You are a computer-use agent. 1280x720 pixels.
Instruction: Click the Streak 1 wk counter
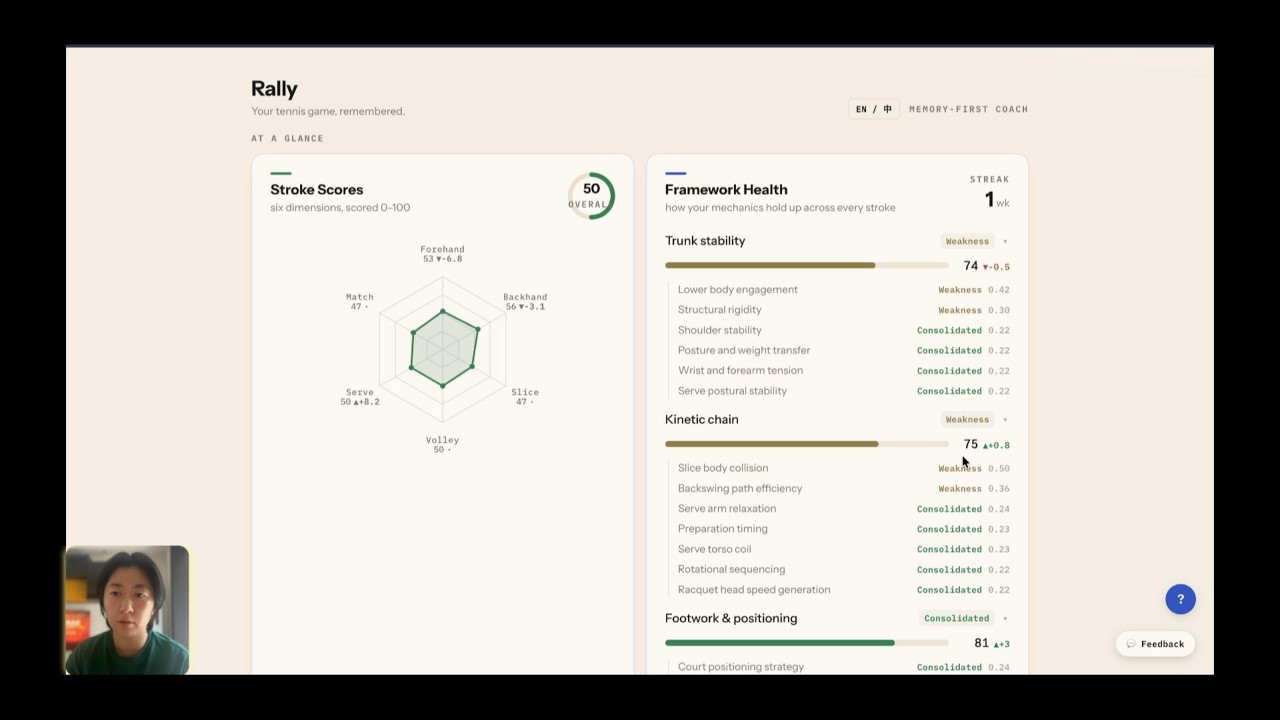tap(990, 193)
